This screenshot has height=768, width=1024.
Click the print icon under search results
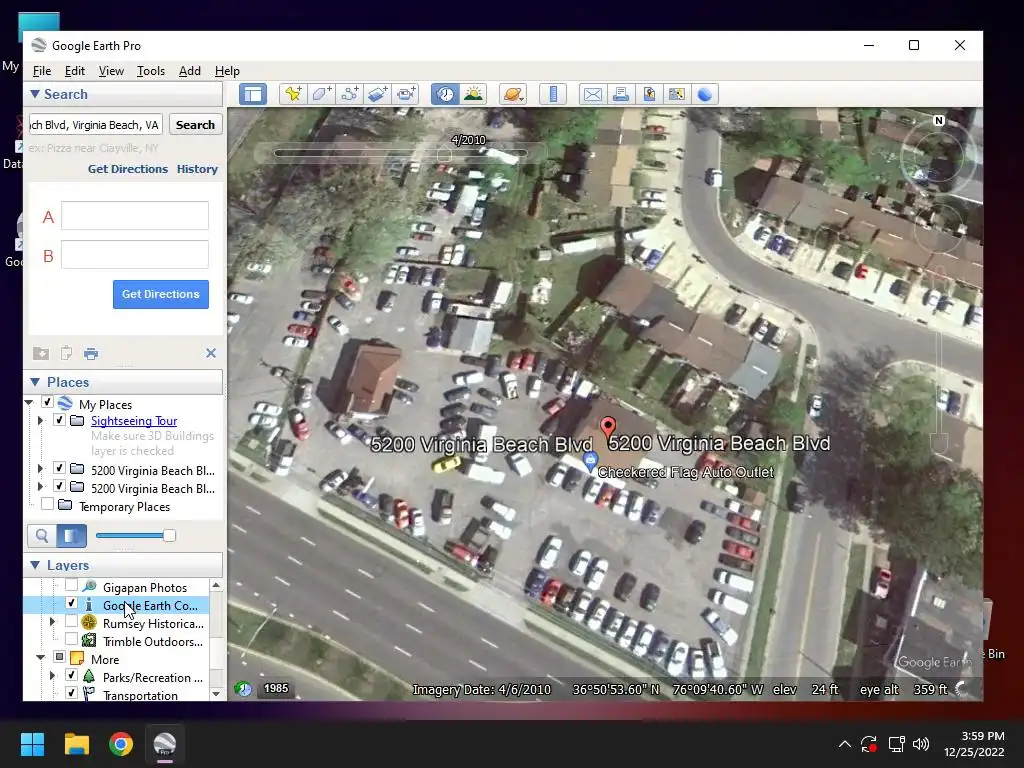point(91,353)
